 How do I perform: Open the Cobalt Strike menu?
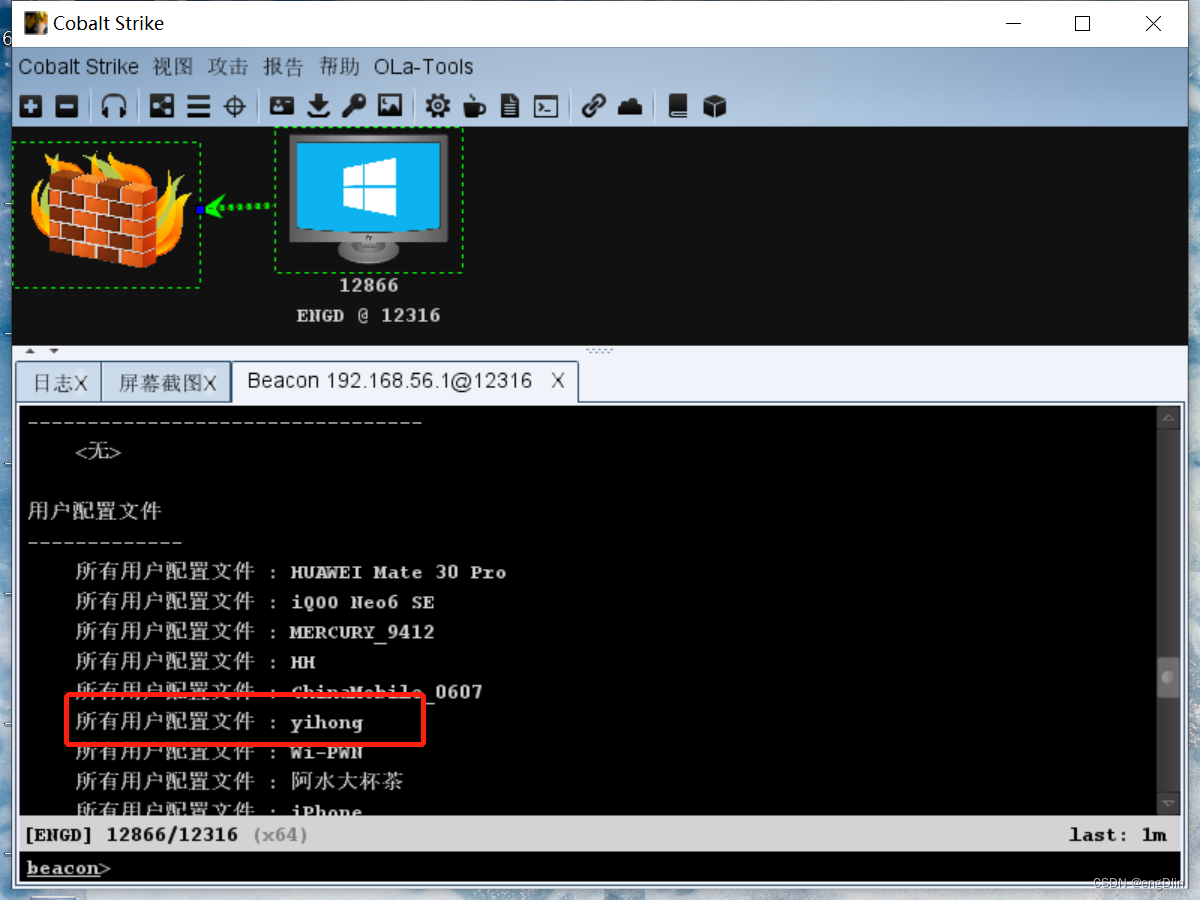click(x=79, y=67)
